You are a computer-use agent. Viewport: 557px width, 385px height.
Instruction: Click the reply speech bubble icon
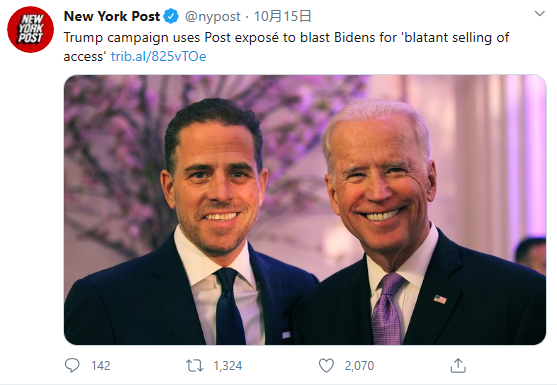[72, 365]
